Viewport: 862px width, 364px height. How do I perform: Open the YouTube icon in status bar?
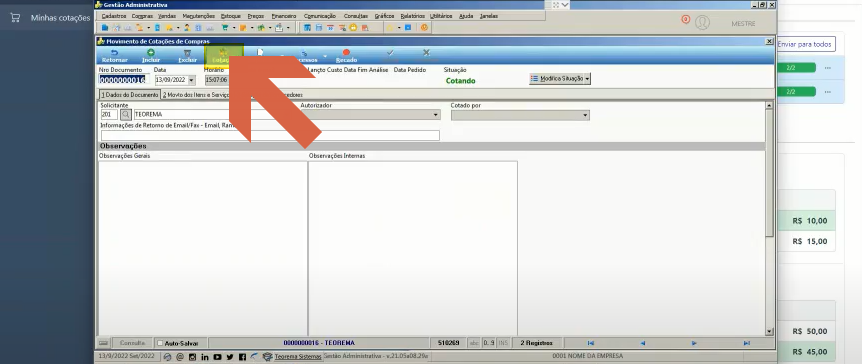coord(217,357)
